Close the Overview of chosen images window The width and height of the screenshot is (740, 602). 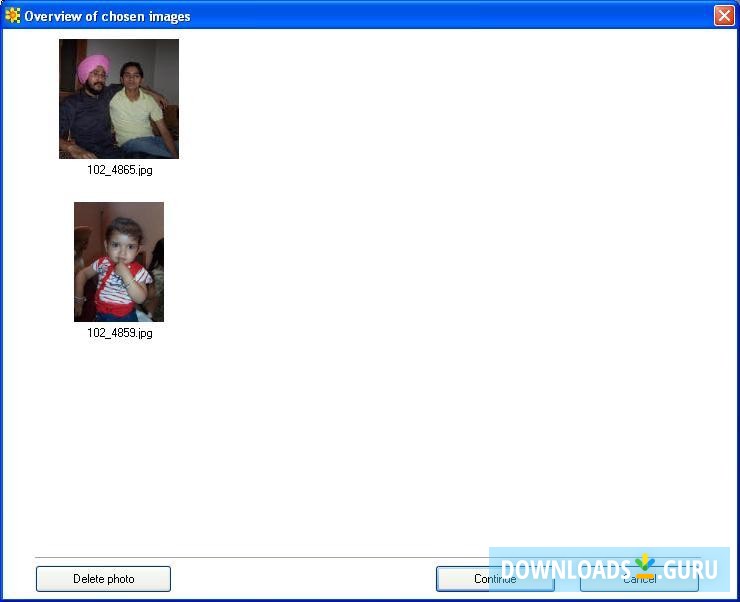(x=724, y=16)
